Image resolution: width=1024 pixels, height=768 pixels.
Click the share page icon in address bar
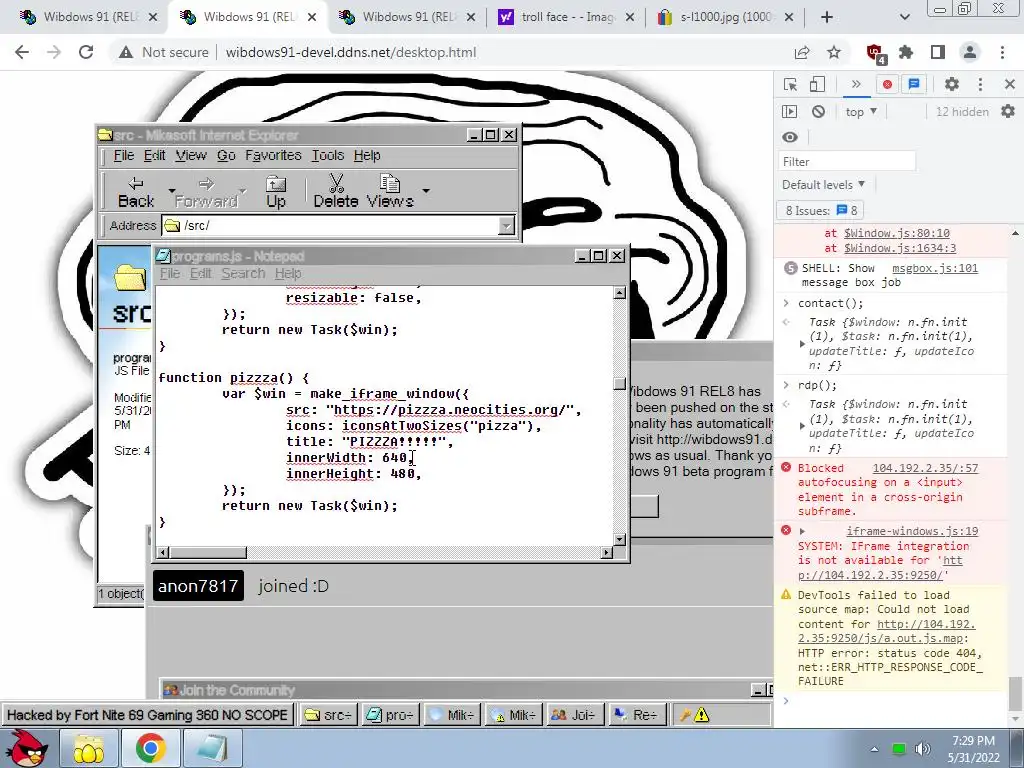coord(802,52)
